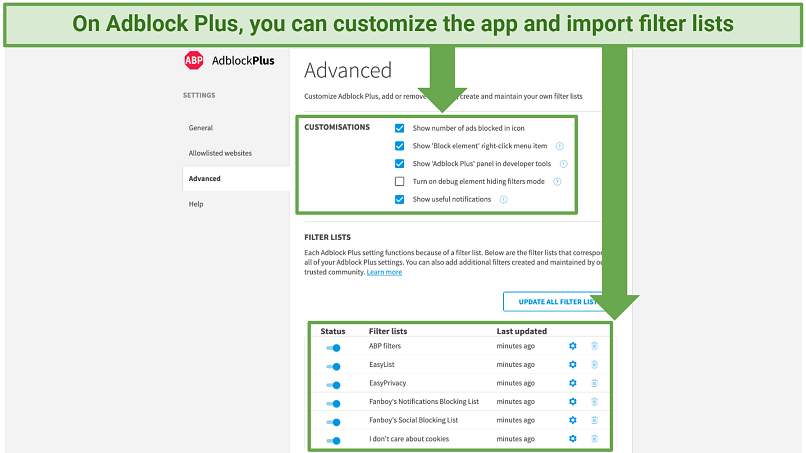
Task: Click the SETTINGS sidebar label
Action: coord(199,95)
